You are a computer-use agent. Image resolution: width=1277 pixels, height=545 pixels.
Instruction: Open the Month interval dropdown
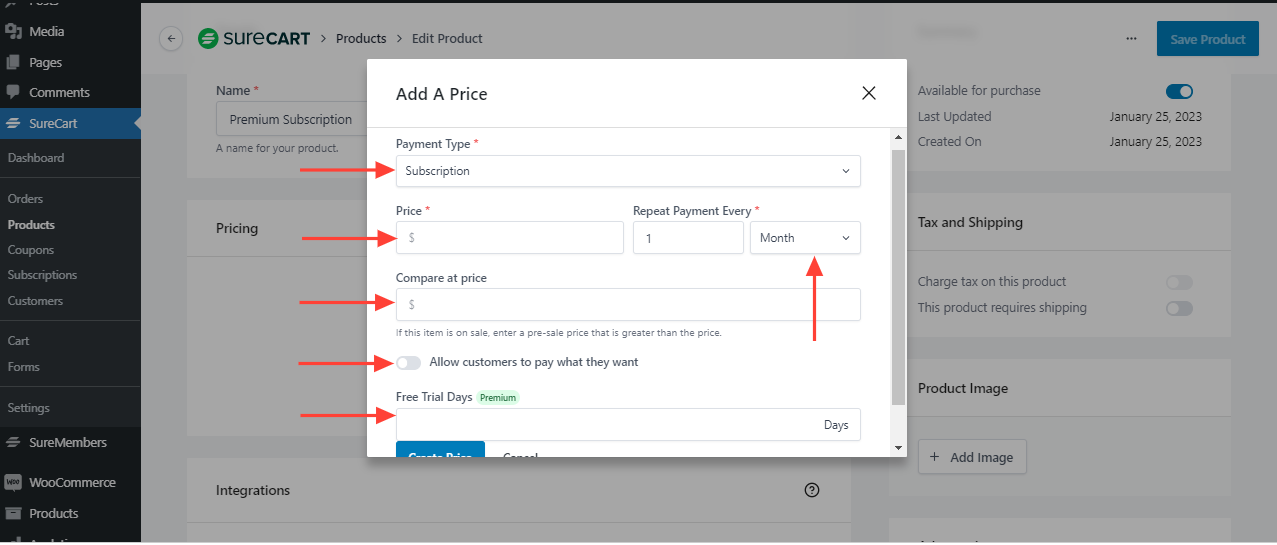(805, 238)
